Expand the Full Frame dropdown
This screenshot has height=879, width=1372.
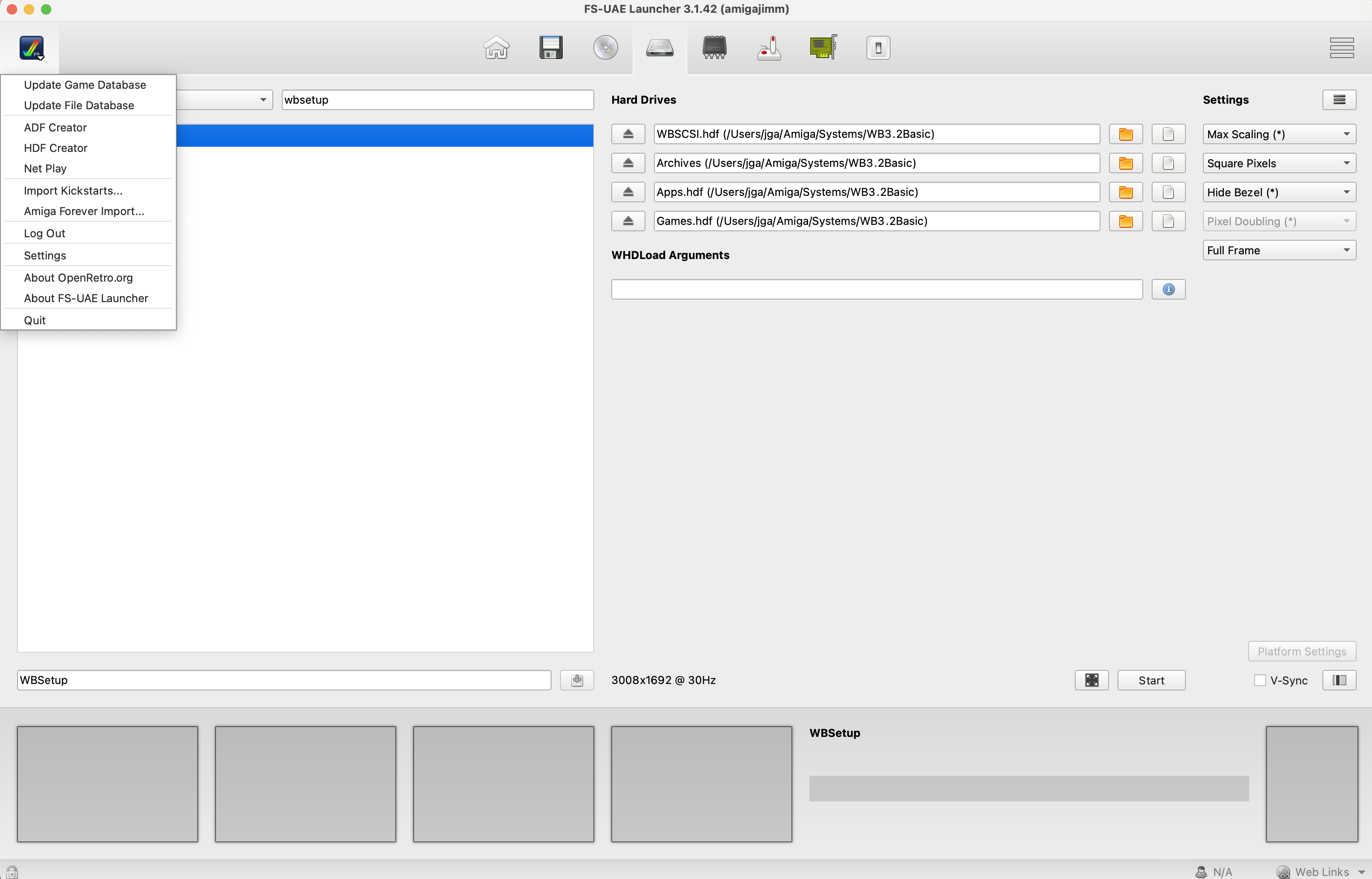tap(1279, 250)
